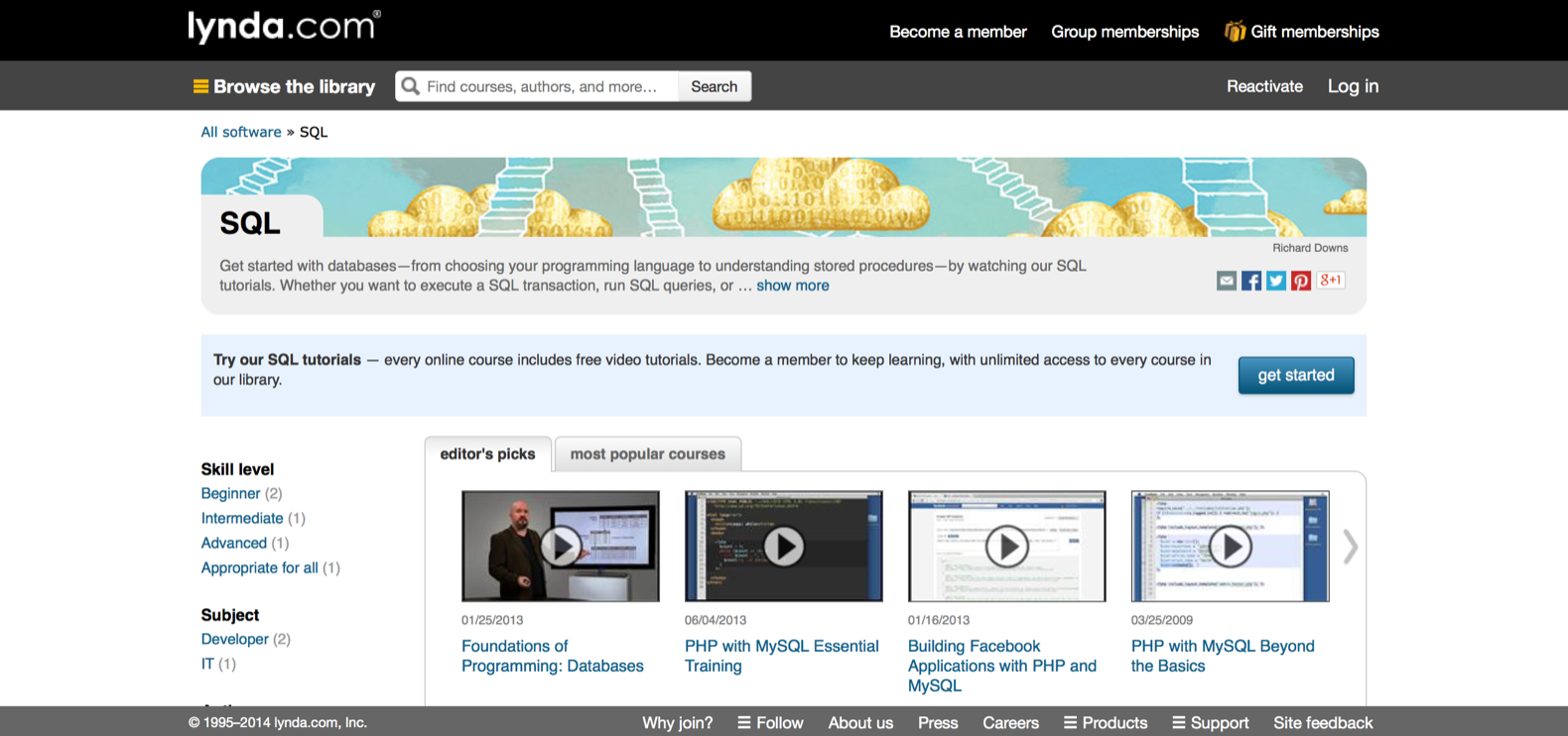Open Foundations of Programming: Databases course title
The image size is (1568, 736).
(x=553, y=656)
